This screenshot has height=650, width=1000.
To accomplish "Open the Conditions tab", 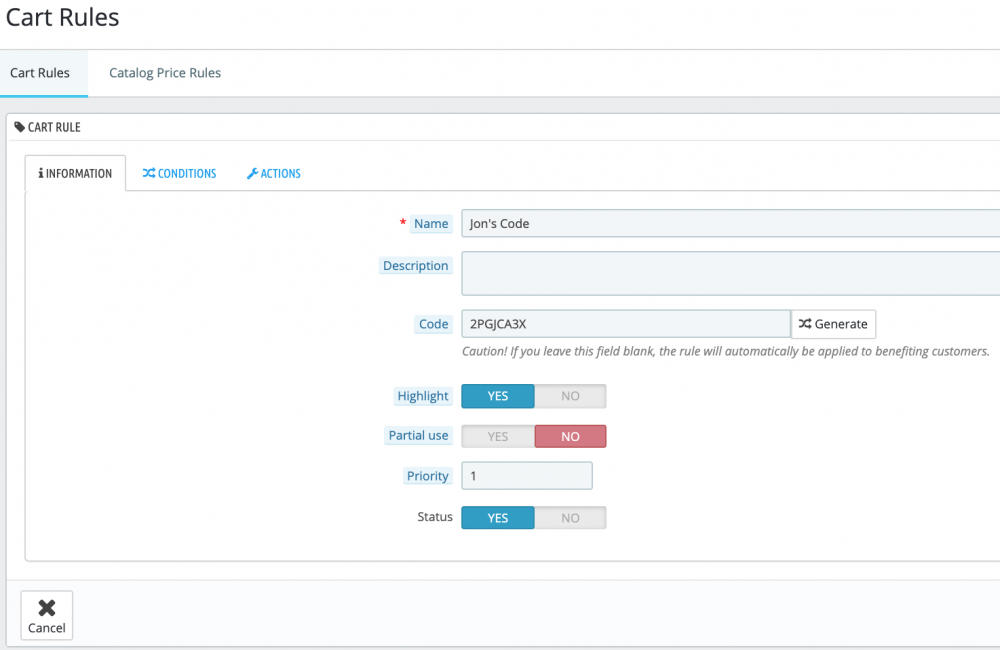I will coord(179,173).
